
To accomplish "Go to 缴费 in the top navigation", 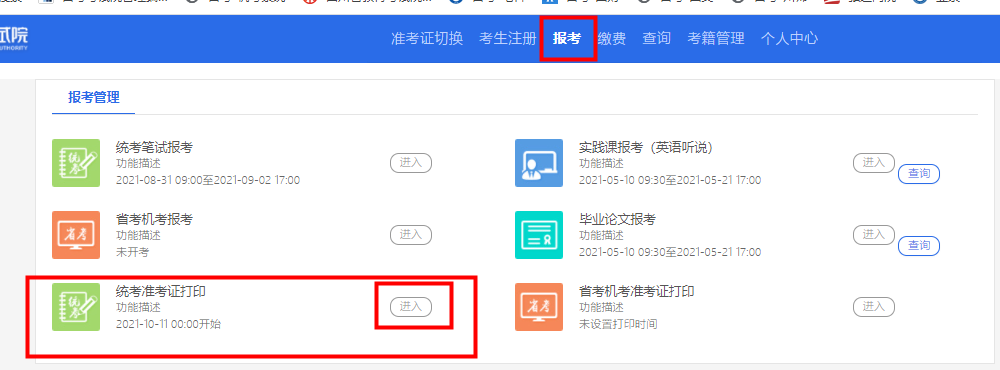I will click(612, 38).
